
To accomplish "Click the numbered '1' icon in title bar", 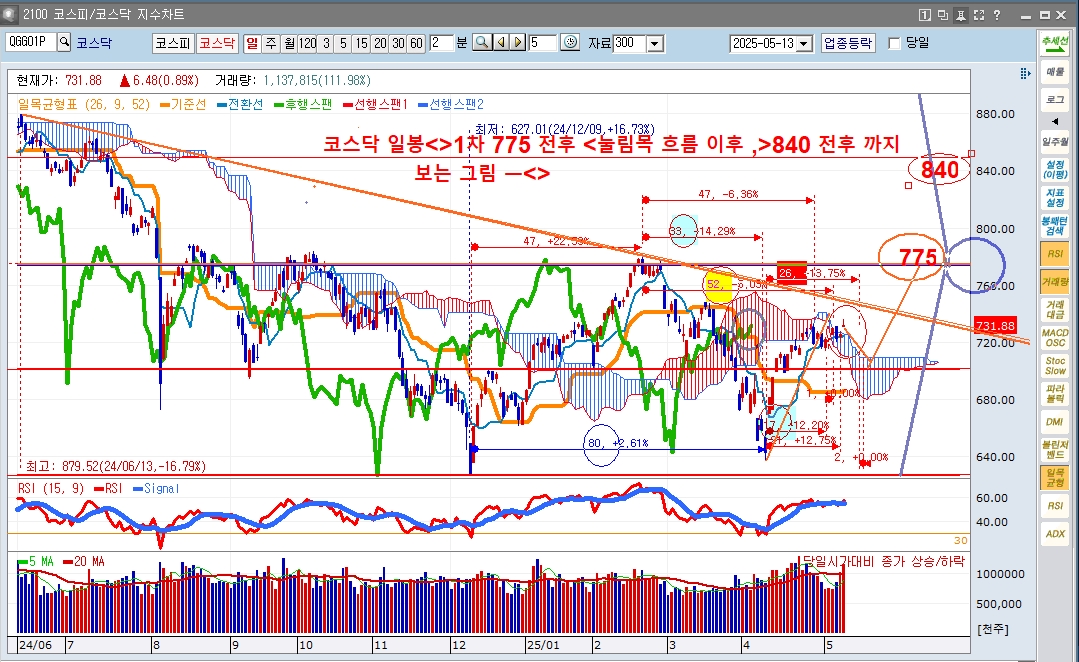I will coord(925,14).
